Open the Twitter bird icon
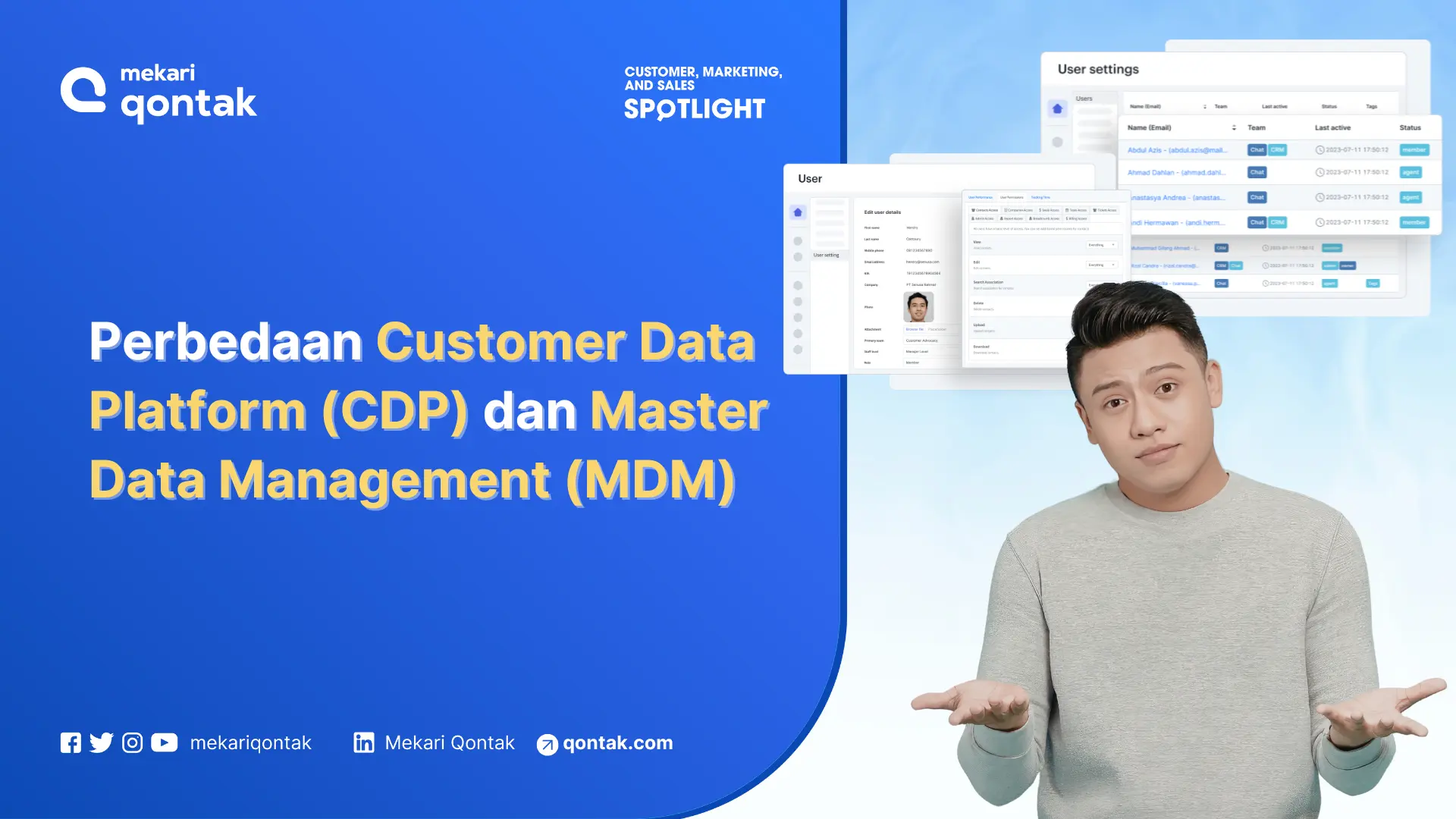The image size is (1456, 819). pyautogui.click(x=101, y=742)
